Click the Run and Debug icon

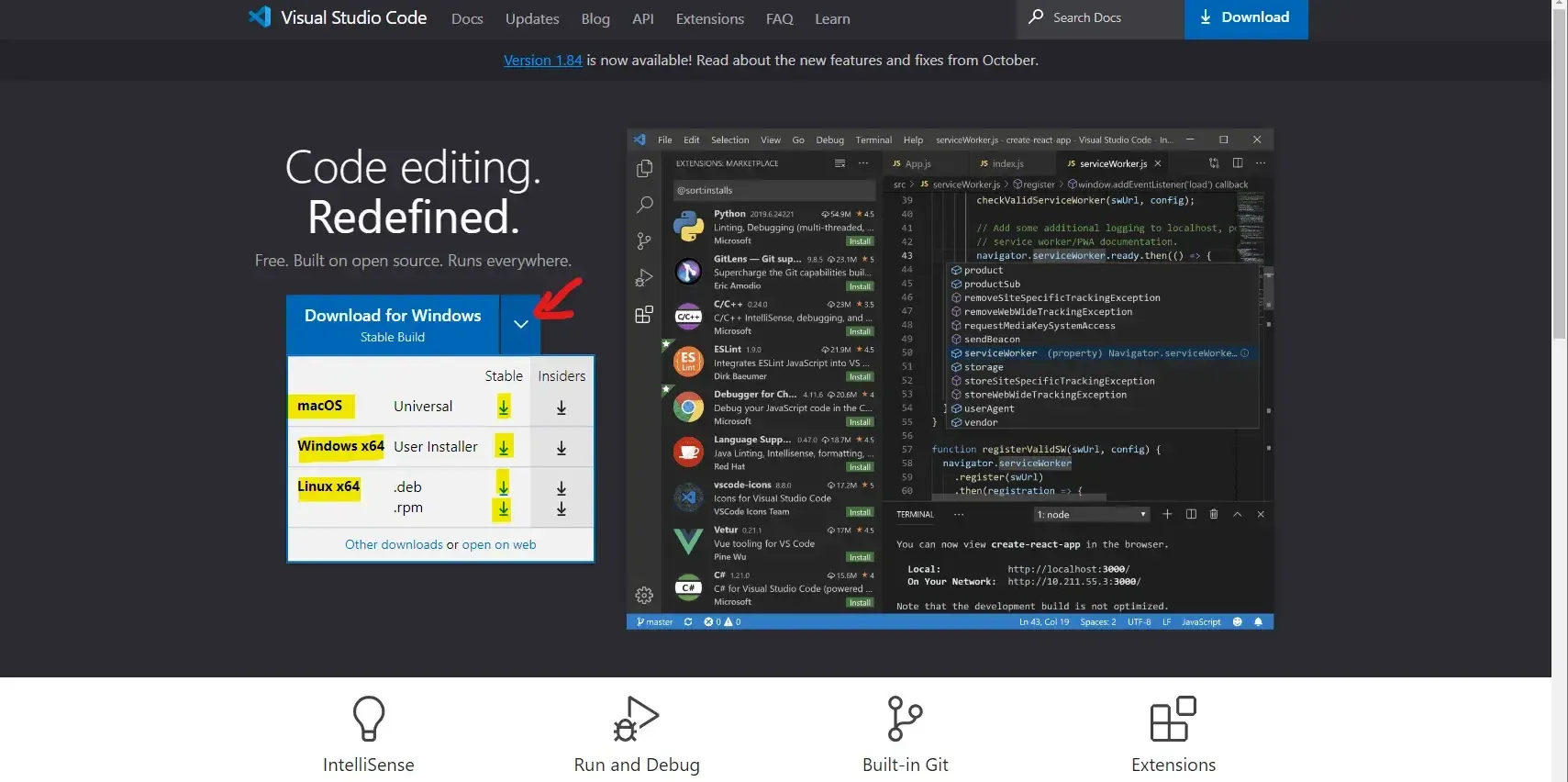tap(637, 718)
